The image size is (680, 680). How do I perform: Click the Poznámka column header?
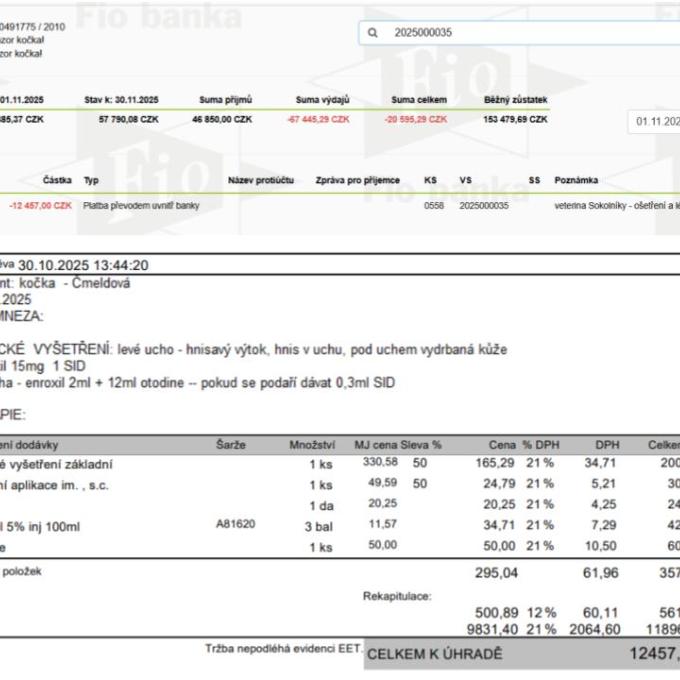576,180
